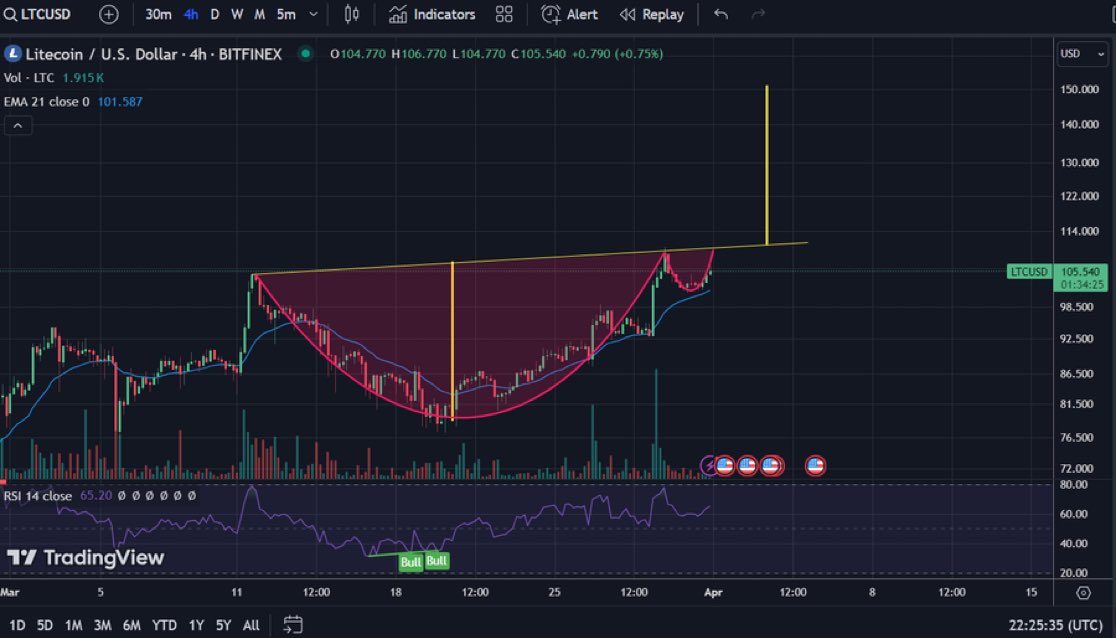Click the undo arrow

(x=720, y=14)
